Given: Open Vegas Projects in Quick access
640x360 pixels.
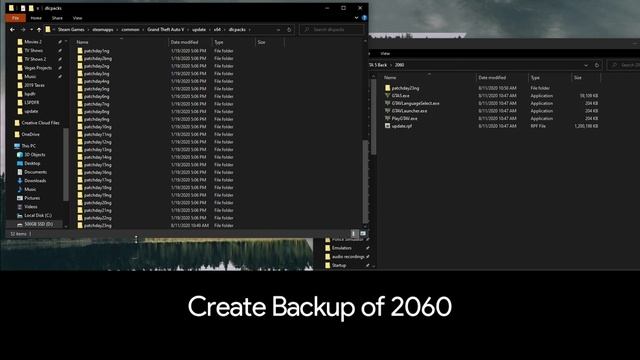Looking at the screenshot, I should coord(38,68).
